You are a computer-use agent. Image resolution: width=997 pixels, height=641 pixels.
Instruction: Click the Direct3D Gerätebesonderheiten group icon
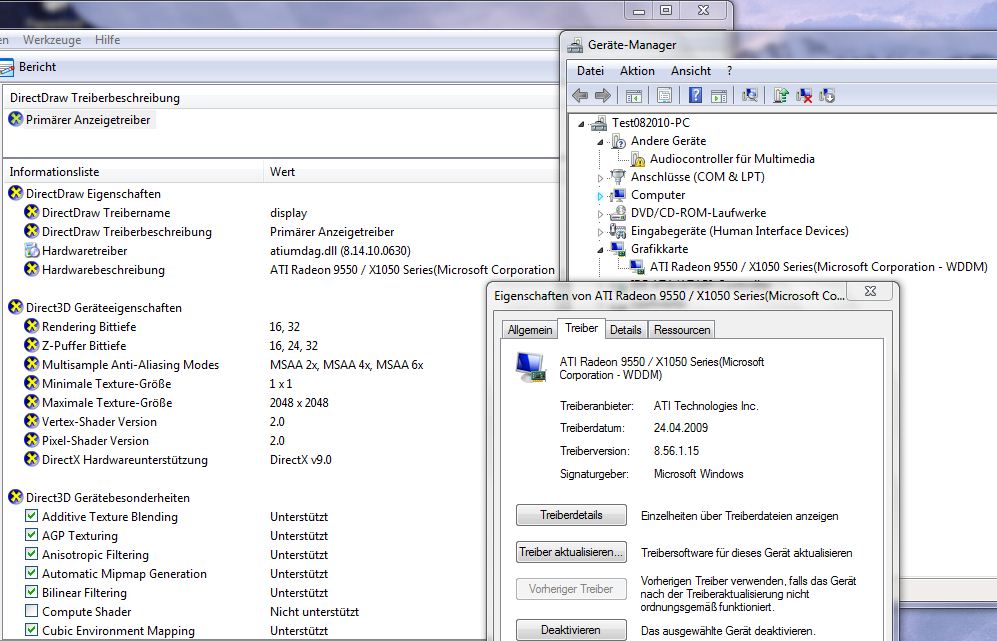[15, 497]
